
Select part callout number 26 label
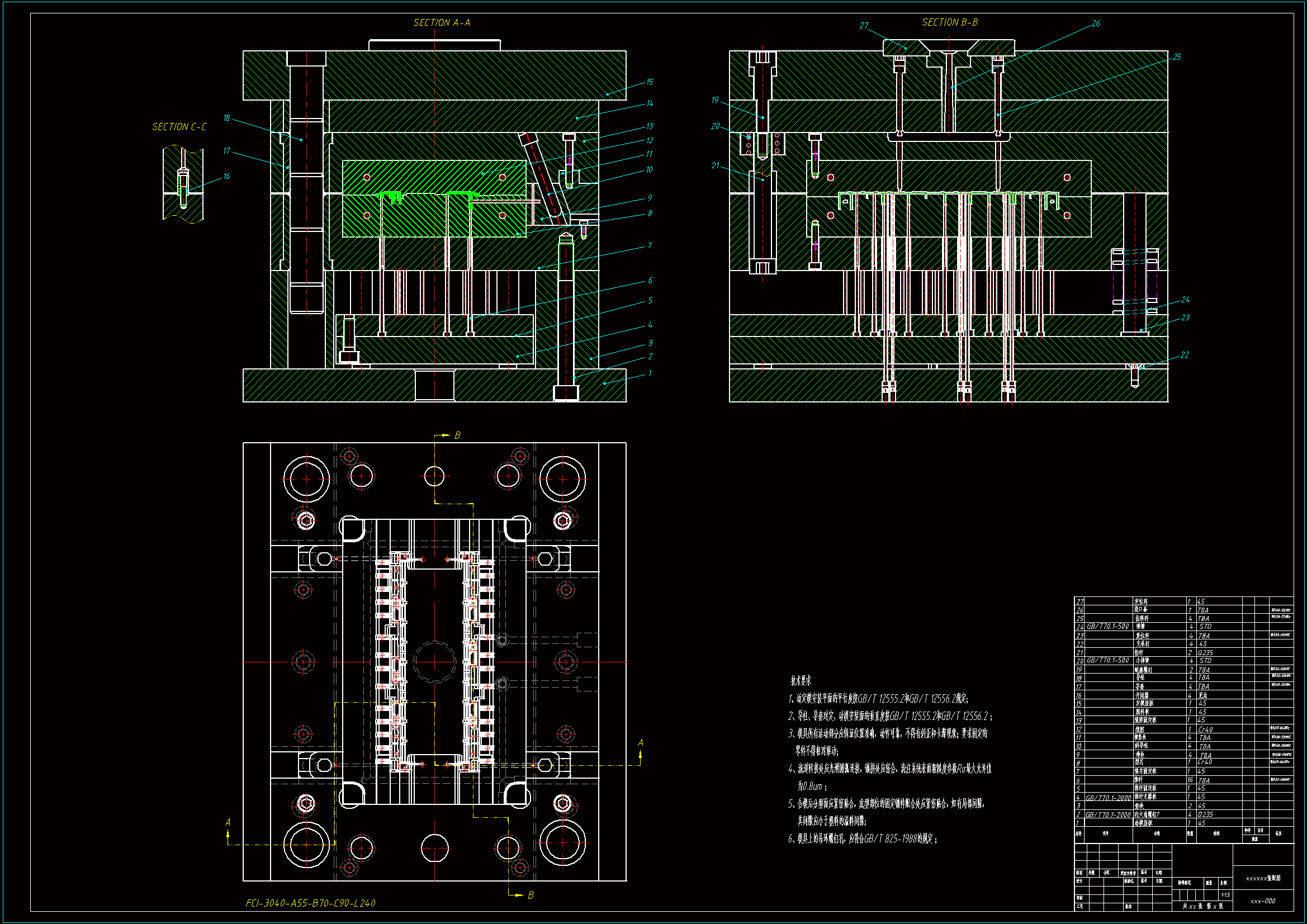(1096, 23)
